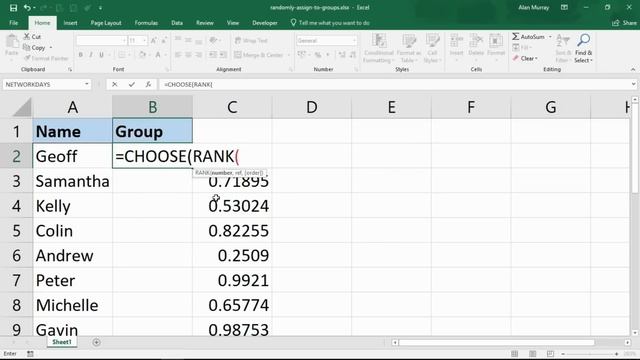The width and height of the screenshot is (640, 360).
Task: Open the font size dropdown
Action: click(144, 40)
